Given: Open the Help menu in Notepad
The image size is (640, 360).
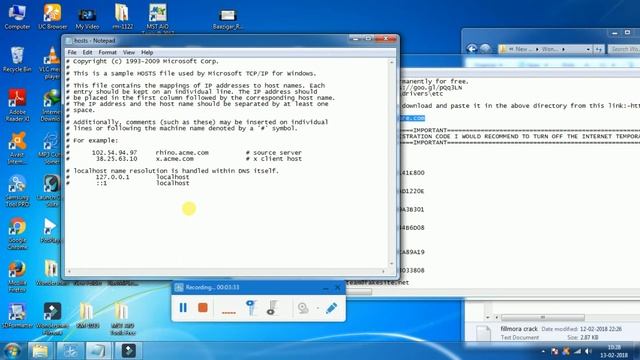Looking at the screenshot, I should 147,52.
